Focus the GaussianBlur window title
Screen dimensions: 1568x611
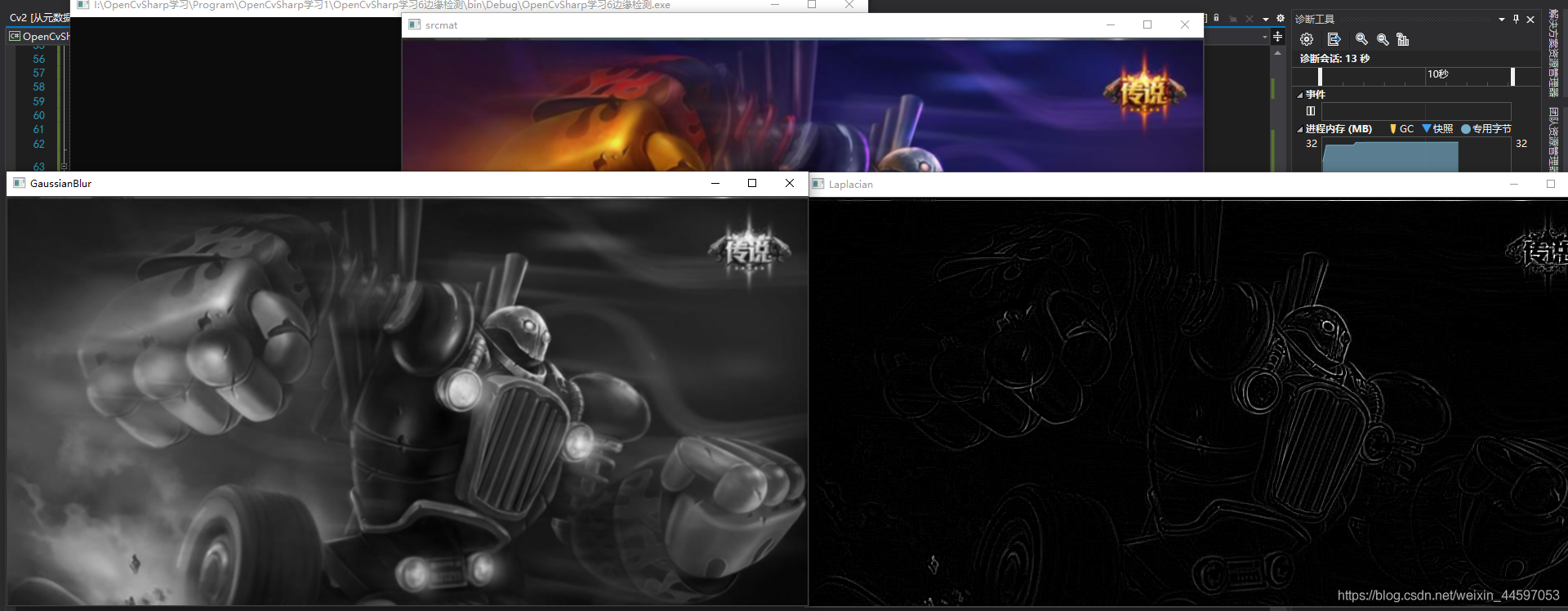point(60,184)
